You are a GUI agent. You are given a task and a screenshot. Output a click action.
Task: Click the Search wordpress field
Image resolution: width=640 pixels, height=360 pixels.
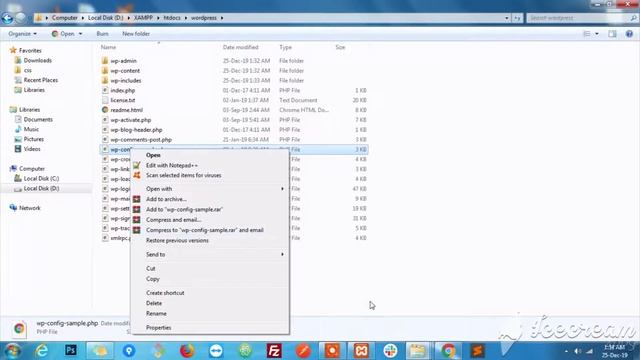point(581,18)
